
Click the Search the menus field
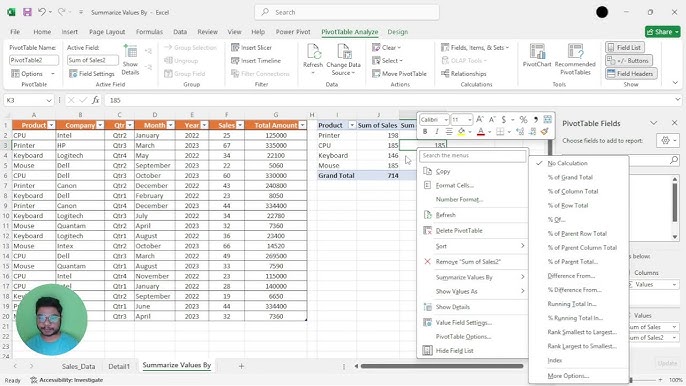[x=472, y=155]
